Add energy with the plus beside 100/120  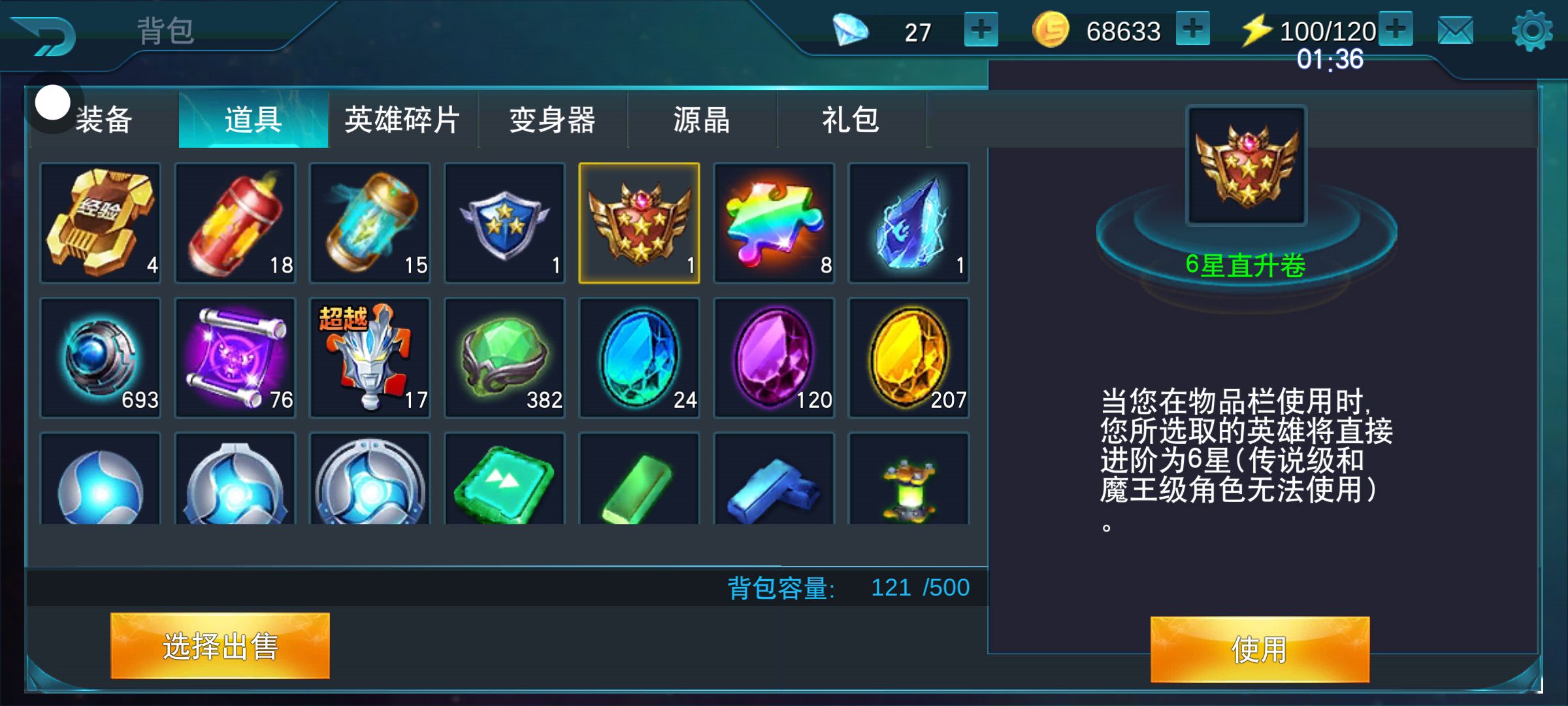click(x=1396, y=29)
